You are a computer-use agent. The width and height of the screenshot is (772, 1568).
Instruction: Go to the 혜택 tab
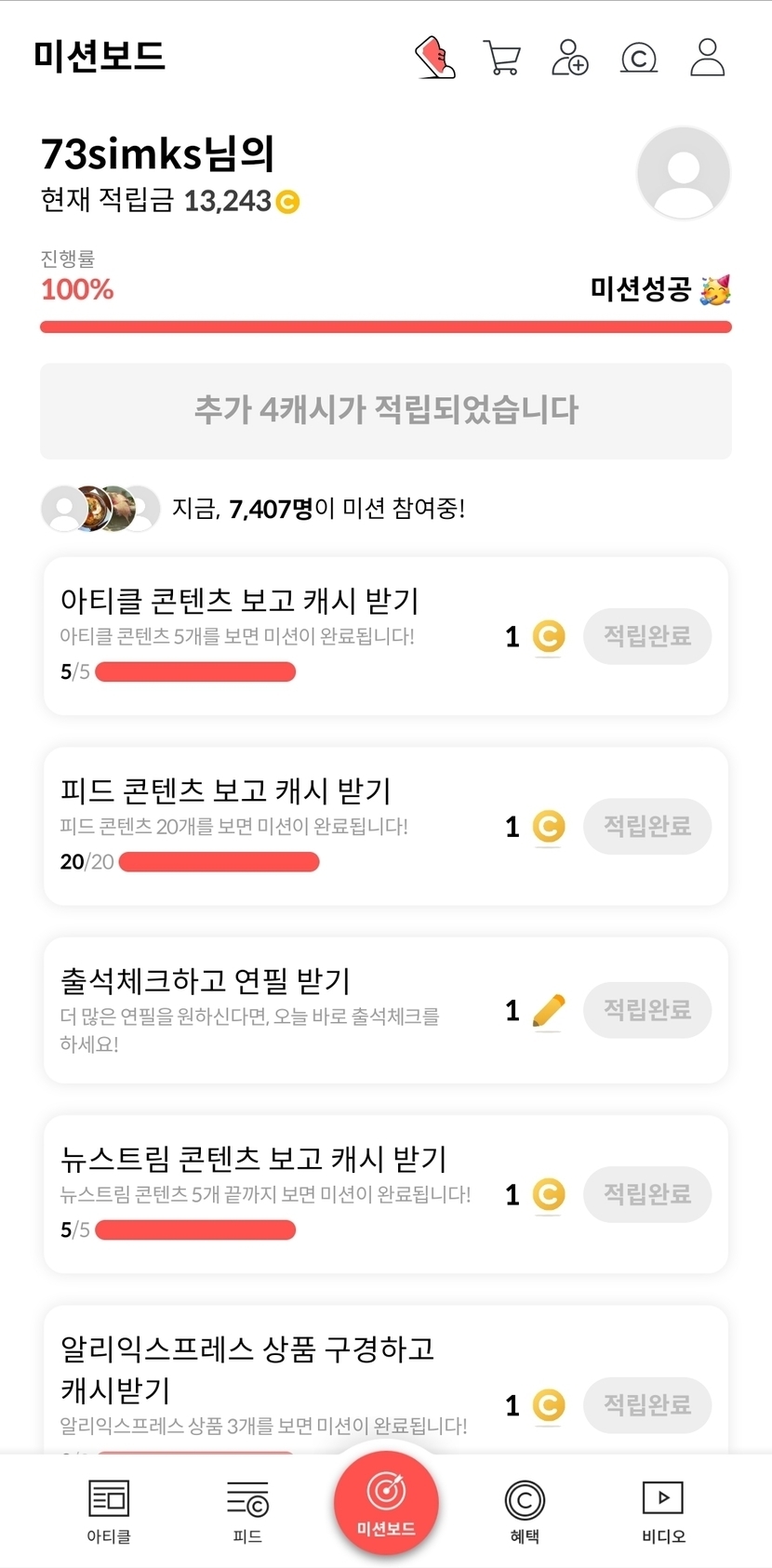click(525, 1510)
